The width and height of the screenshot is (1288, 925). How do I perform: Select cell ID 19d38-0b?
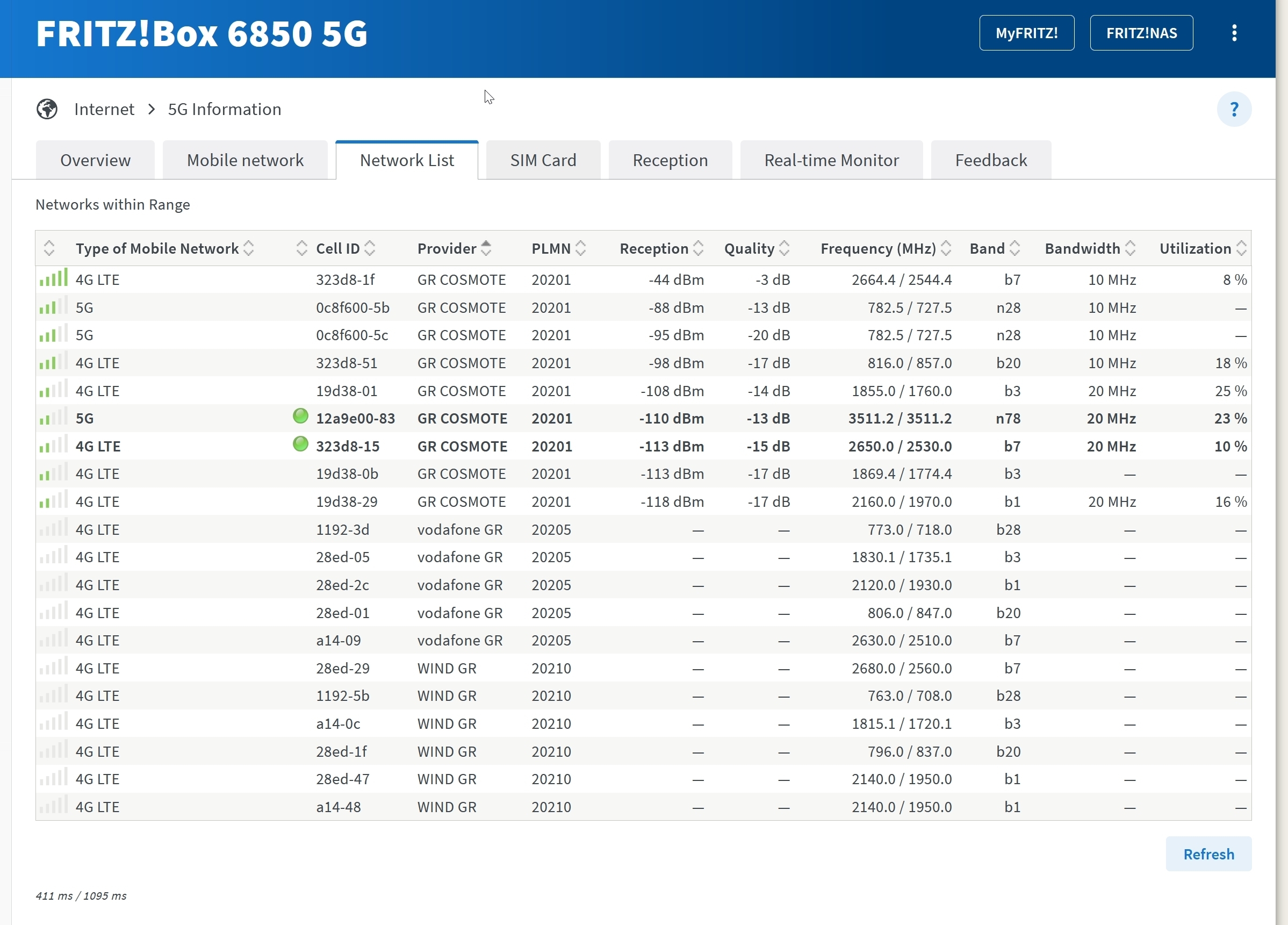[x=347, y=474]
